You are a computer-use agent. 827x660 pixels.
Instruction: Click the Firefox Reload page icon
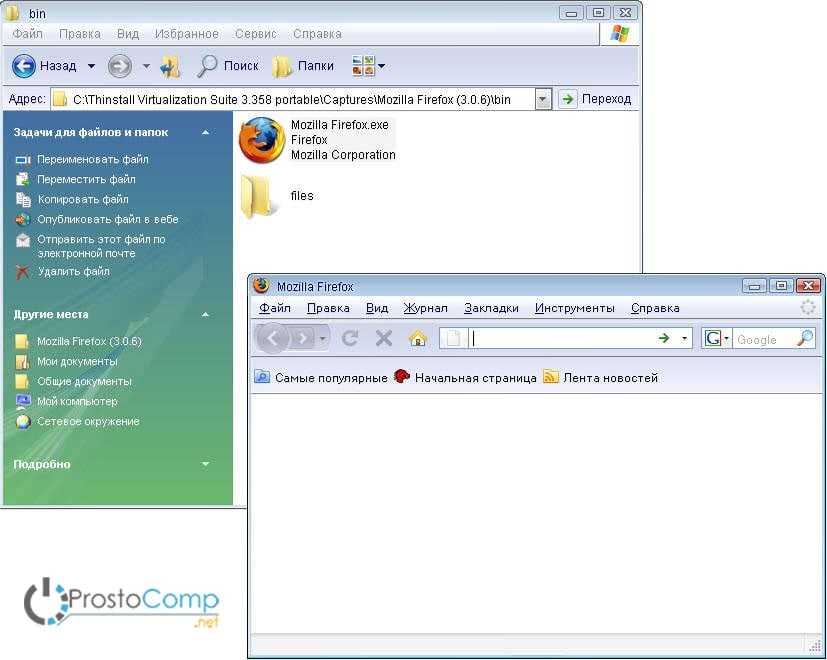tap(350, 338)
